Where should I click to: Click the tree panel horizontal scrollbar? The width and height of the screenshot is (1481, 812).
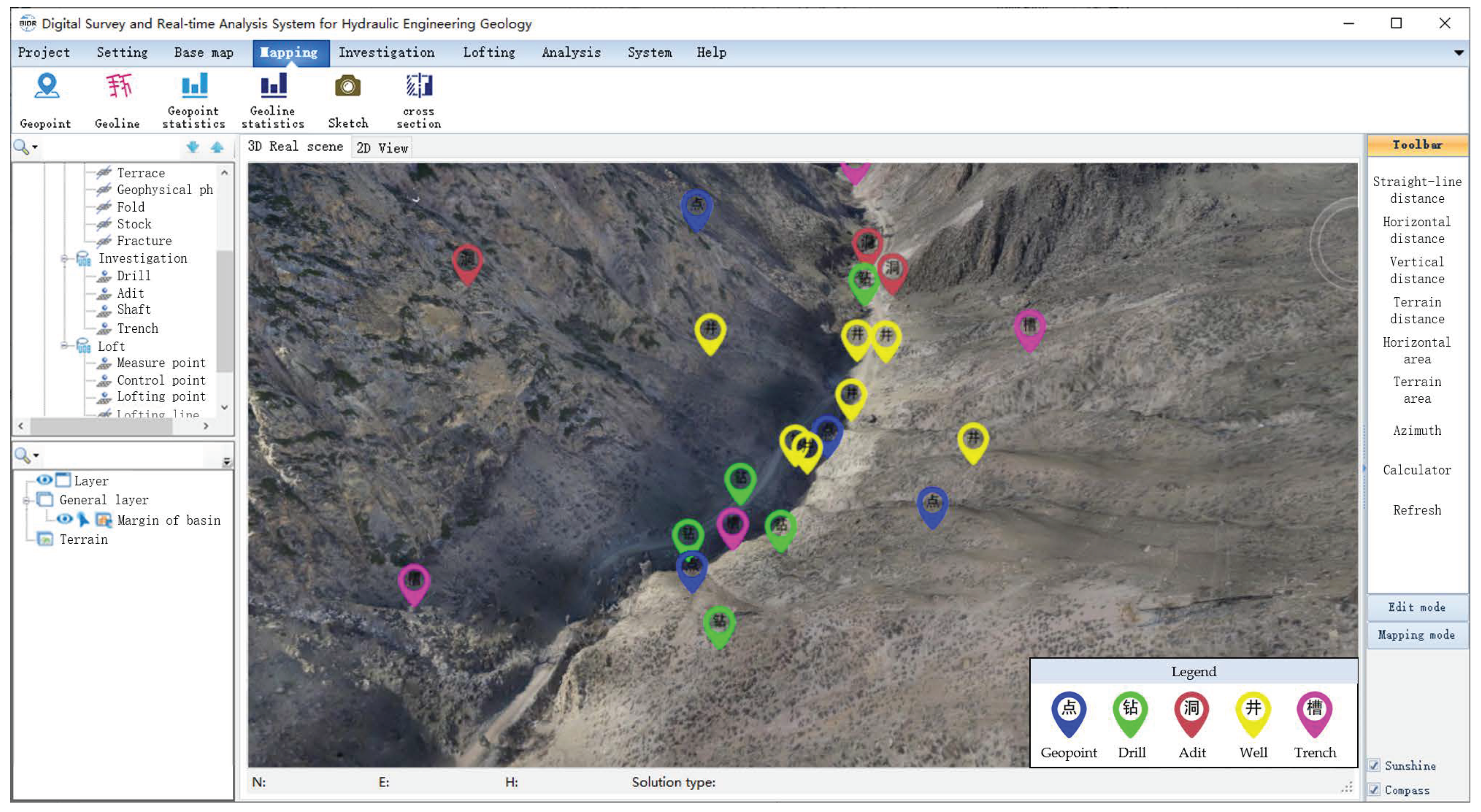click(101, 426)
